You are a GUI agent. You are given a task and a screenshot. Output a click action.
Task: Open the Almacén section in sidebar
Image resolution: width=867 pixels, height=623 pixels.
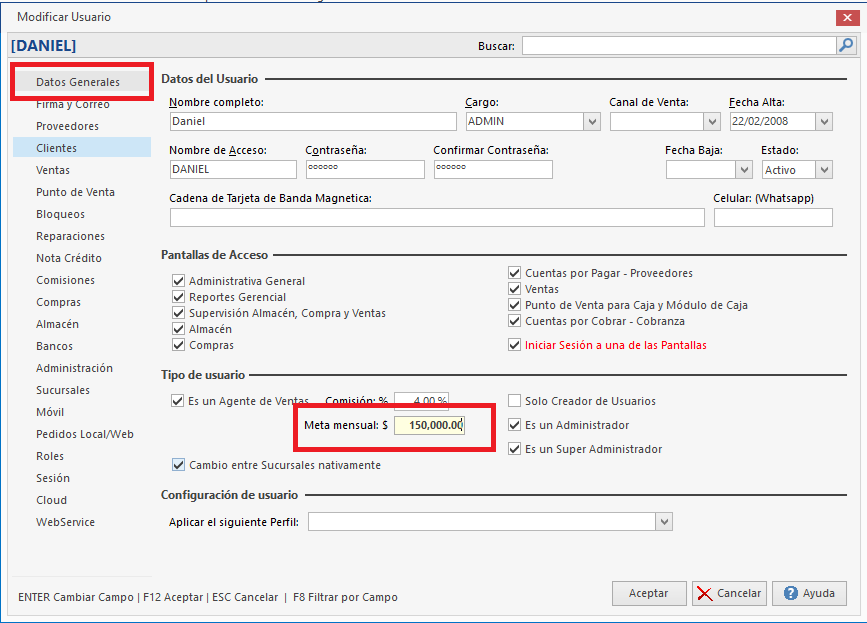tap(82, 324)
